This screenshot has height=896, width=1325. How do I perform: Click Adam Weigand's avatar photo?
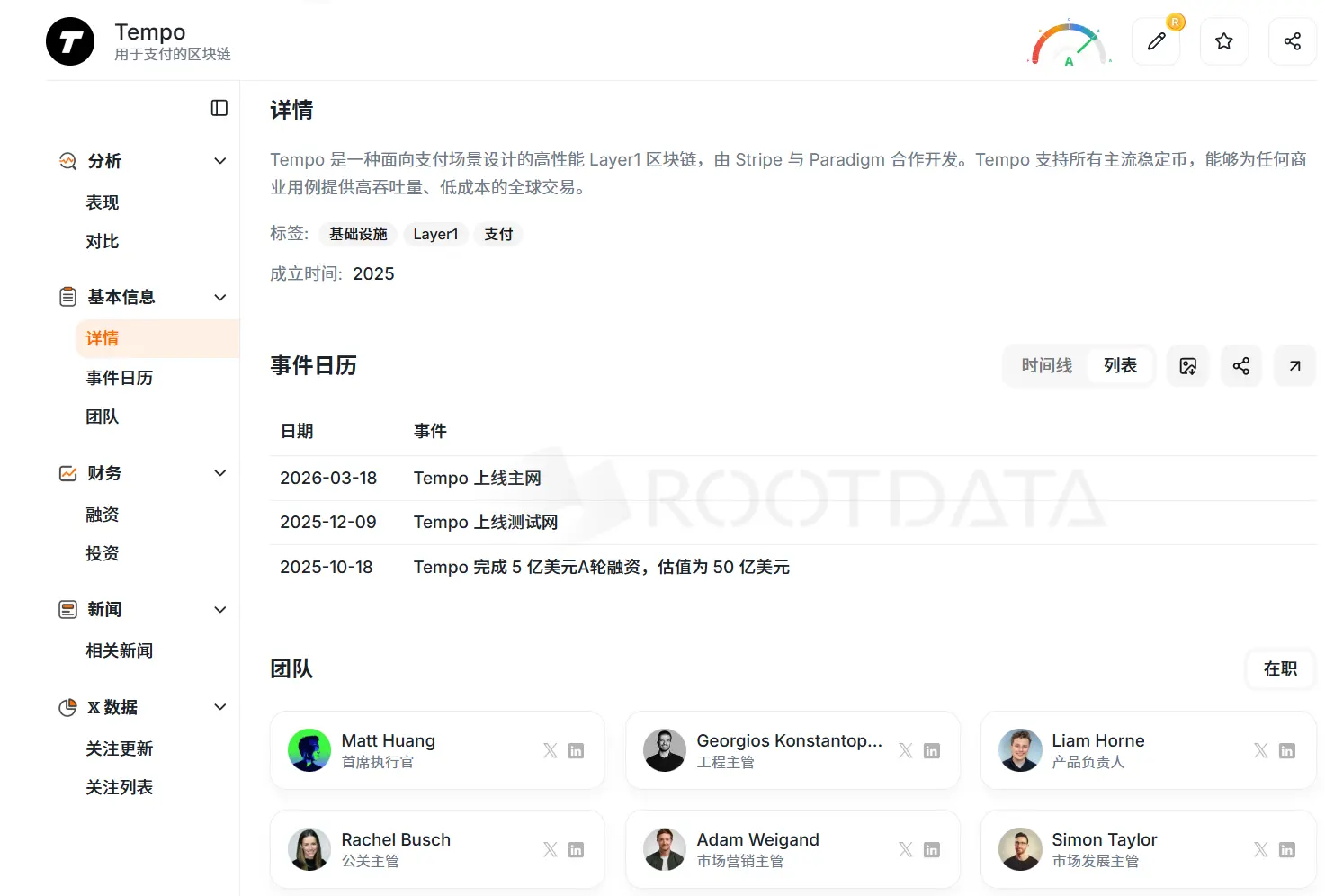(665, 849)
